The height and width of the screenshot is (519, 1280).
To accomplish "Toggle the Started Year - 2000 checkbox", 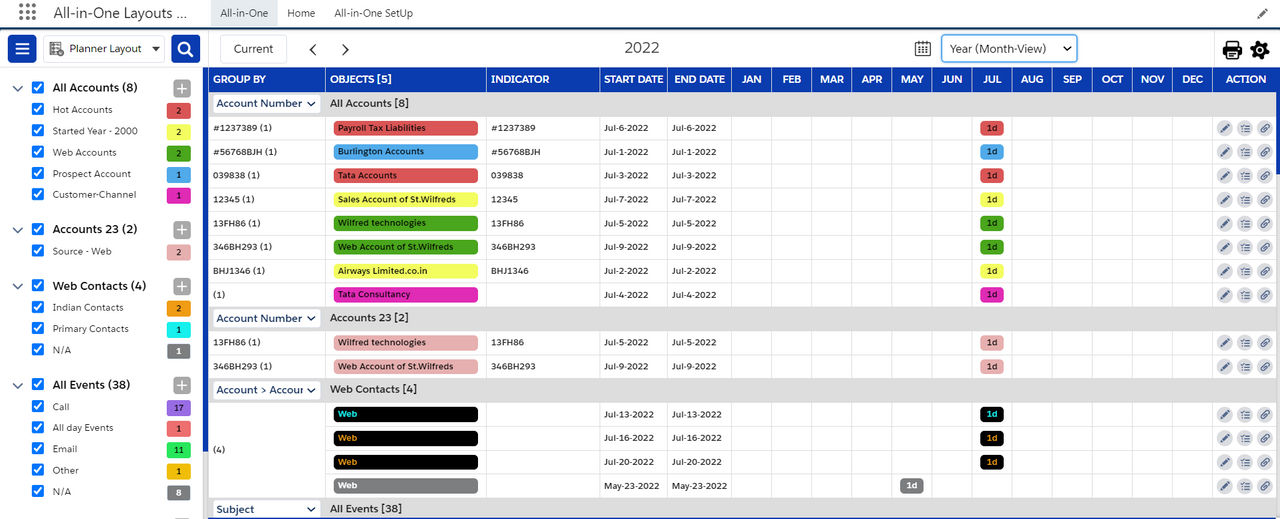I will click(x=38, y=131).
